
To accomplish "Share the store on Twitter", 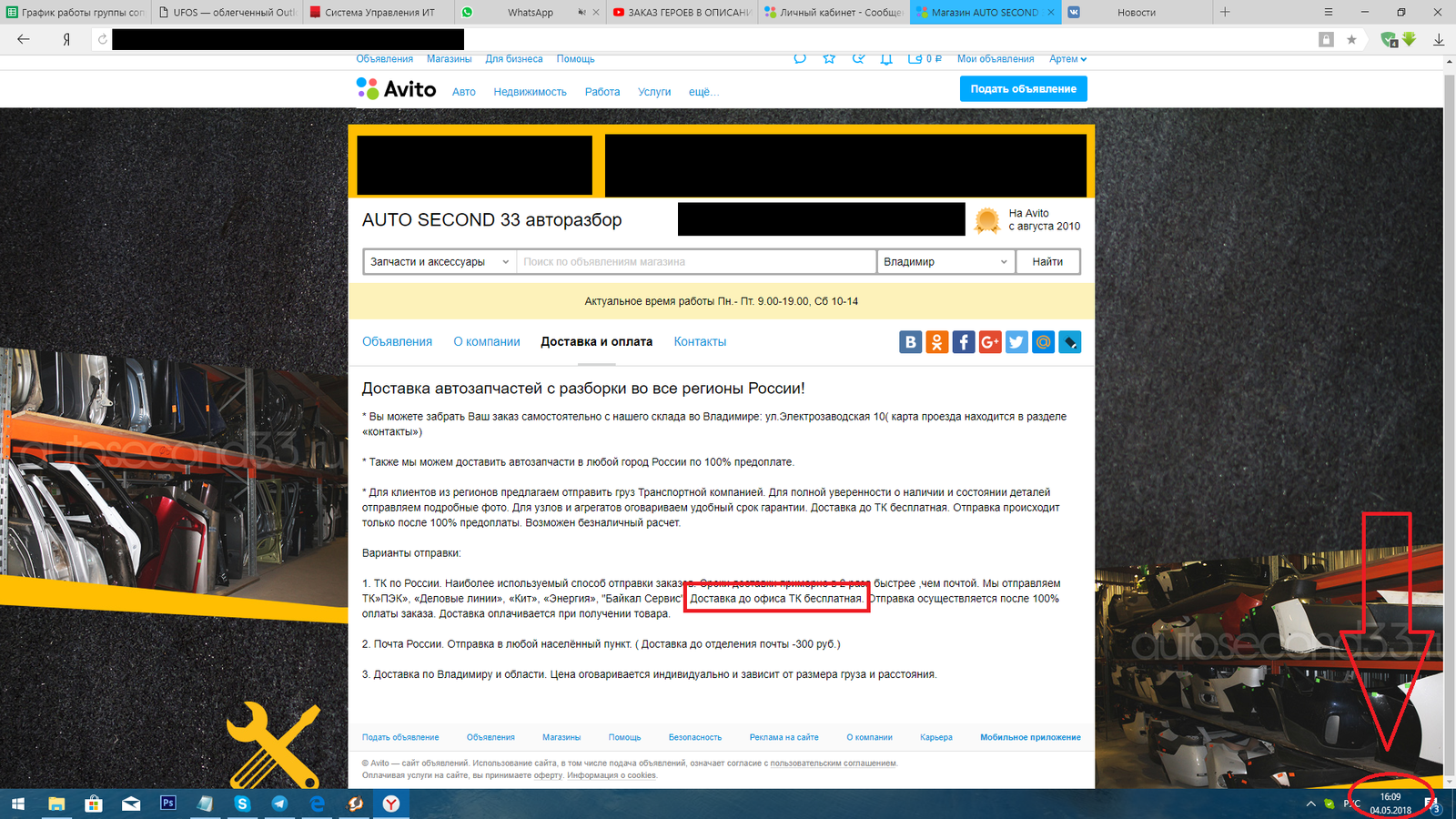I will pos(1016,342).
